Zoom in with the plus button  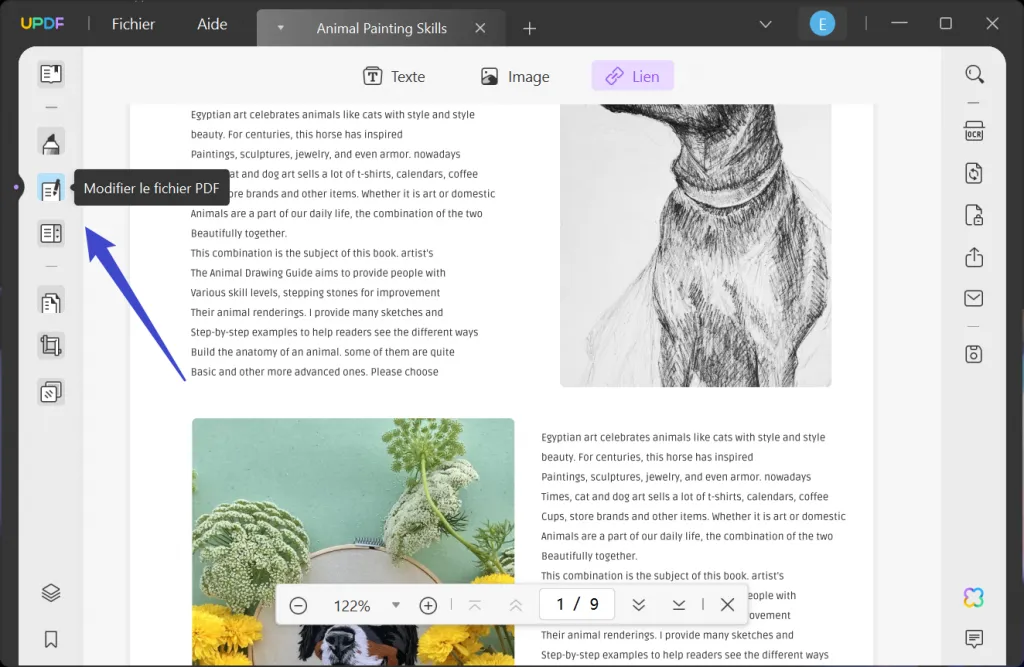(x=428, y=606)
